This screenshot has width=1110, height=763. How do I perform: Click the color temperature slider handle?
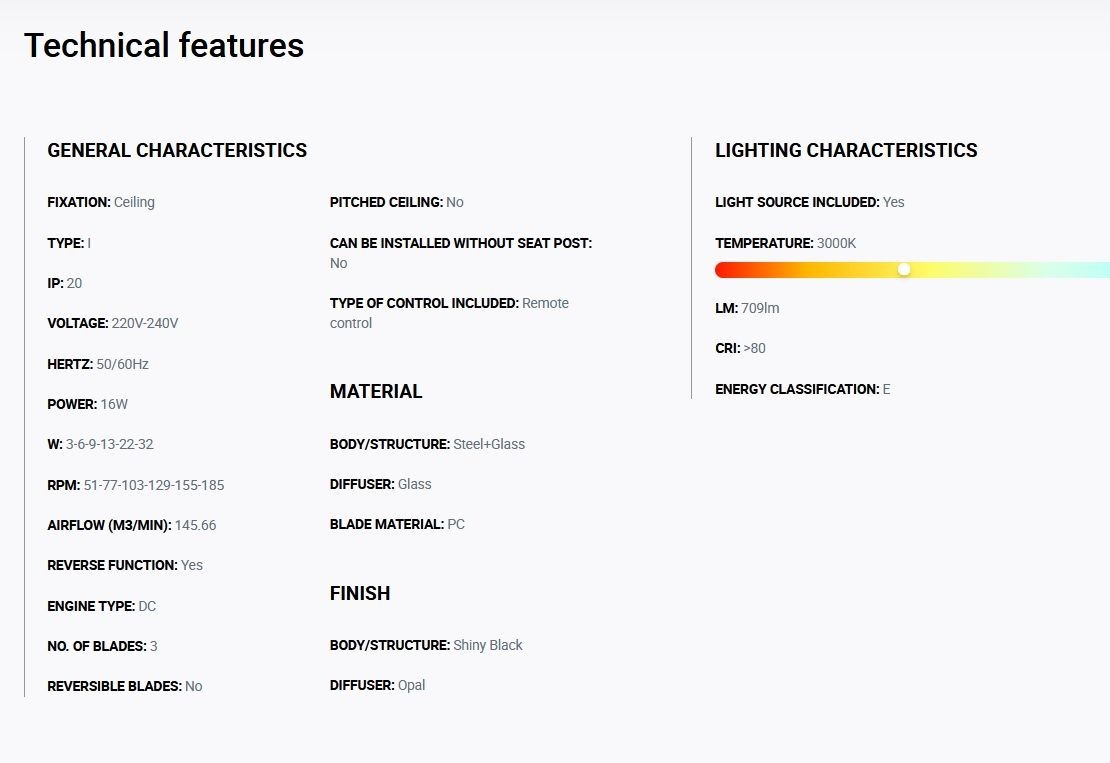point(904,270)
